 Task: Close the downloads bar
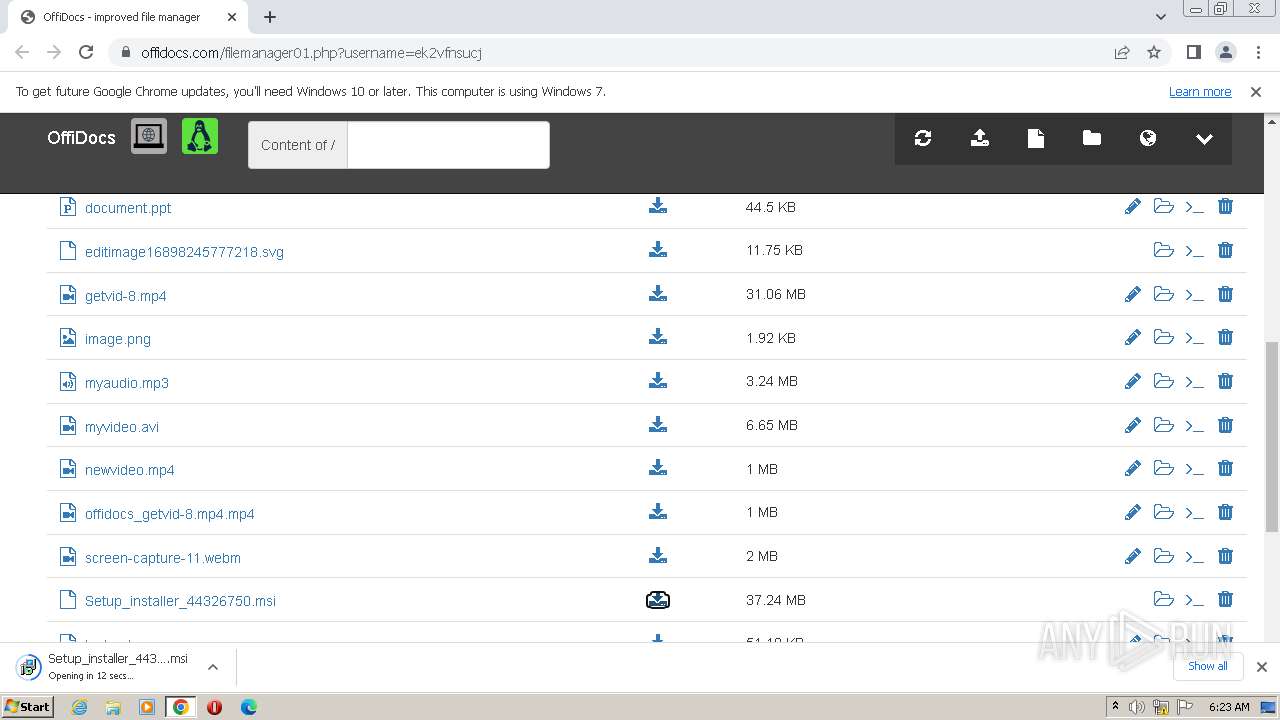click(x=1261, y=667)
